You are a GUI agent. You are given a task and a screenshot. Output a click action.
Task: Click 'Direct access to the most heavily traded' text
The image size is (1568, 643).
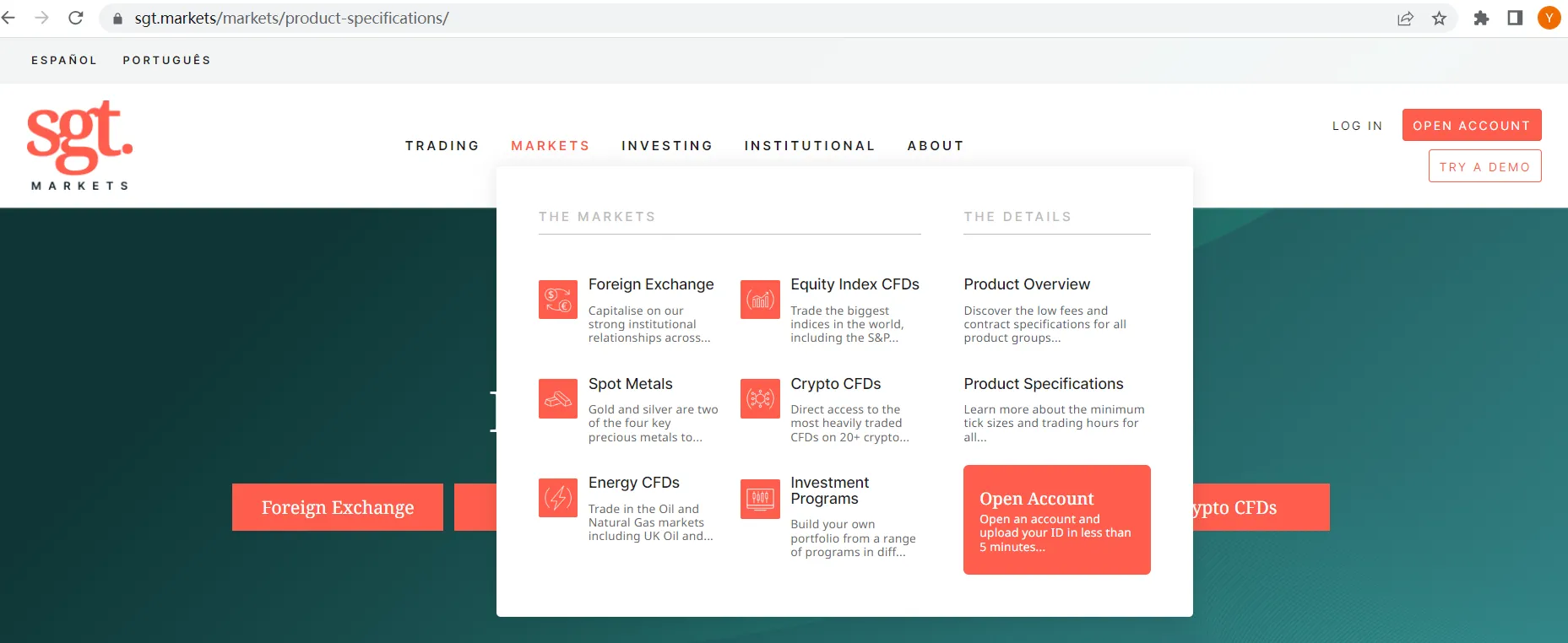click(849, 424)
